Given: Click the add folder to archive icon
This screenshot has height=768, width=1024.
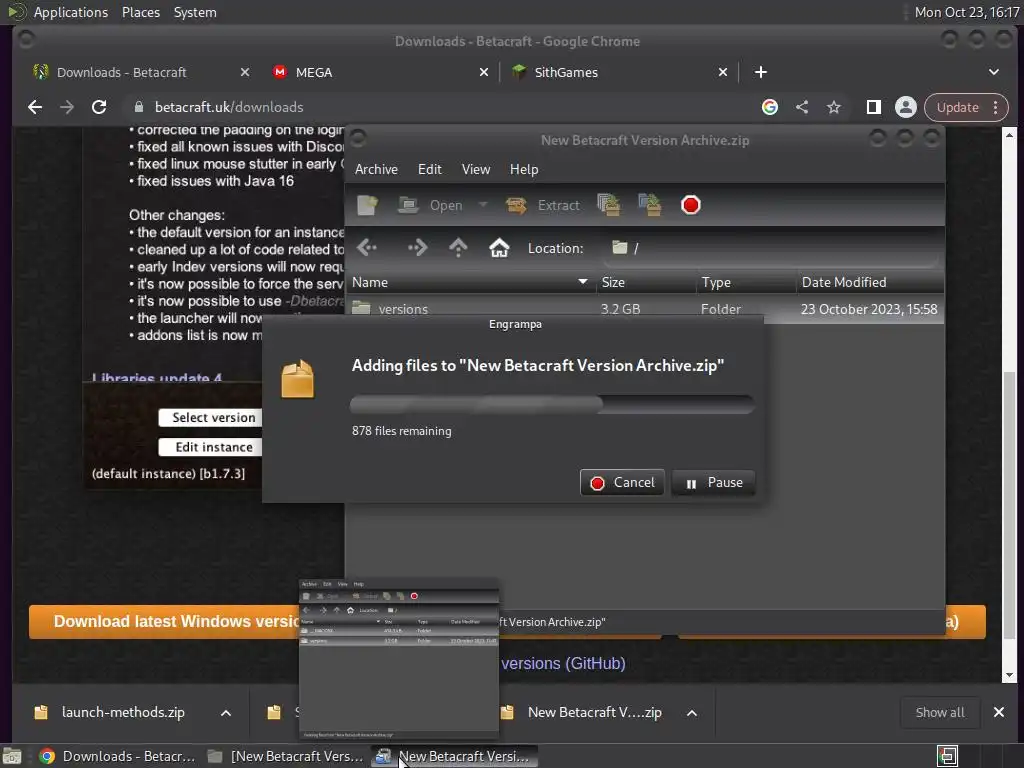Looking at the screenshot, I should tap(650, 205).
